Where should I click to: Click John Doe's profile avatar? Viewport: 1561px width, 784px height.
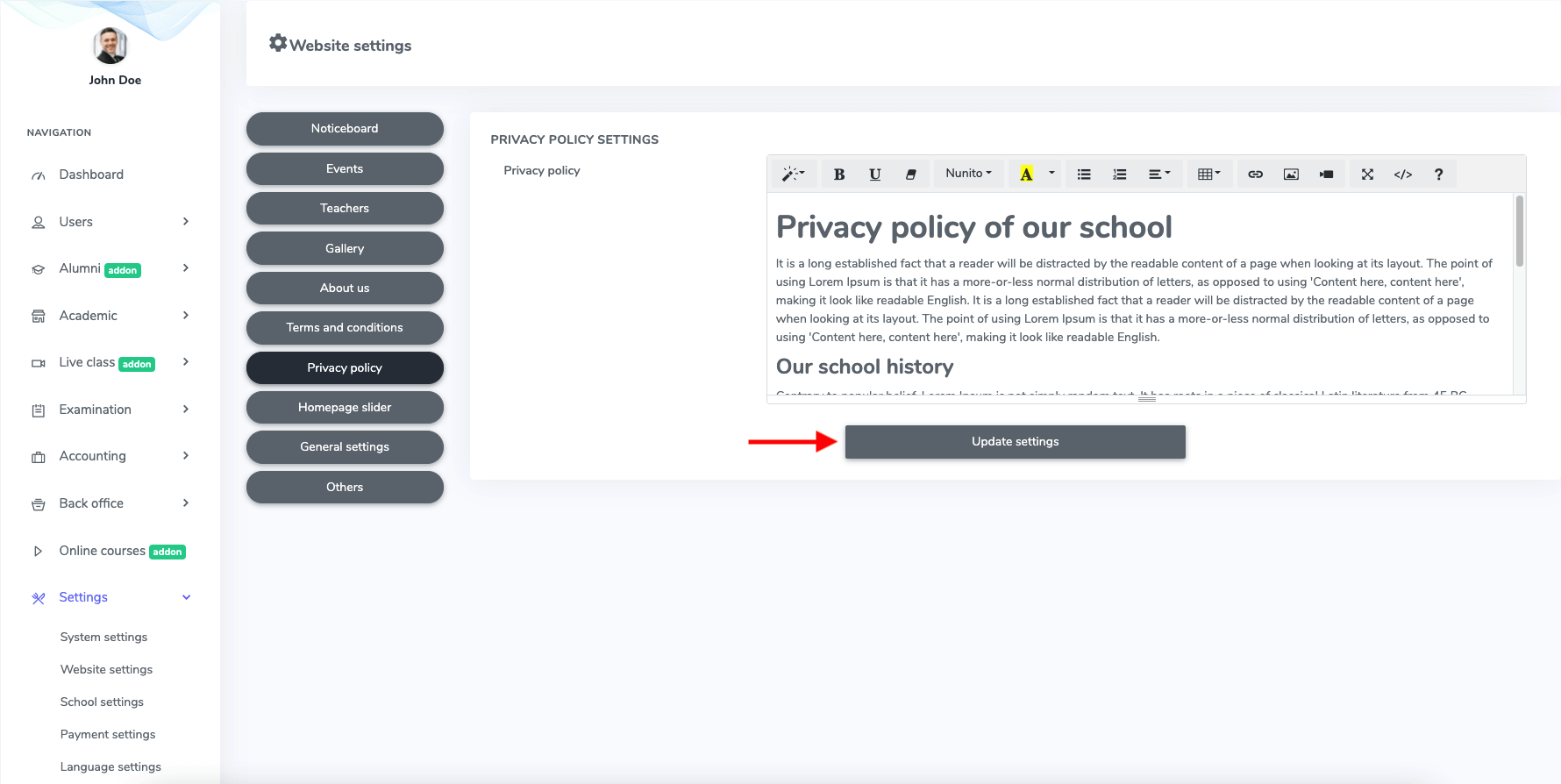pos(110,46)
